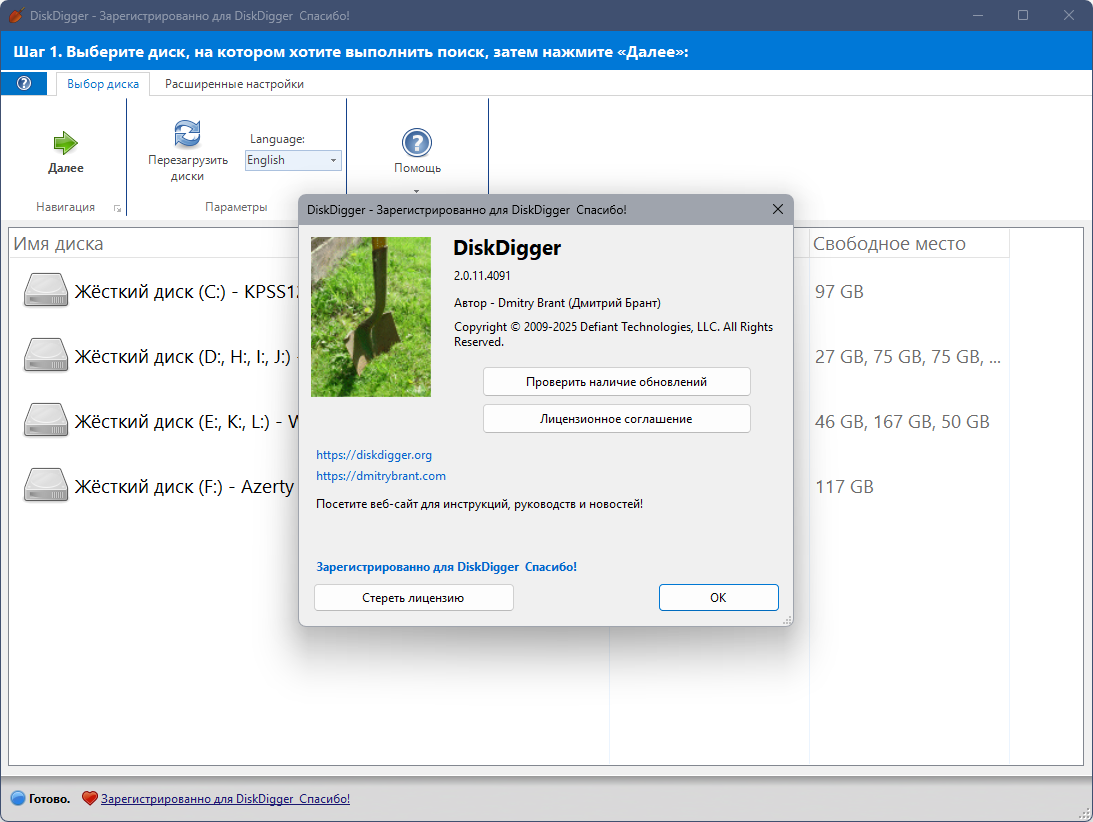Click the Готово status text

[x=49, y=799]
